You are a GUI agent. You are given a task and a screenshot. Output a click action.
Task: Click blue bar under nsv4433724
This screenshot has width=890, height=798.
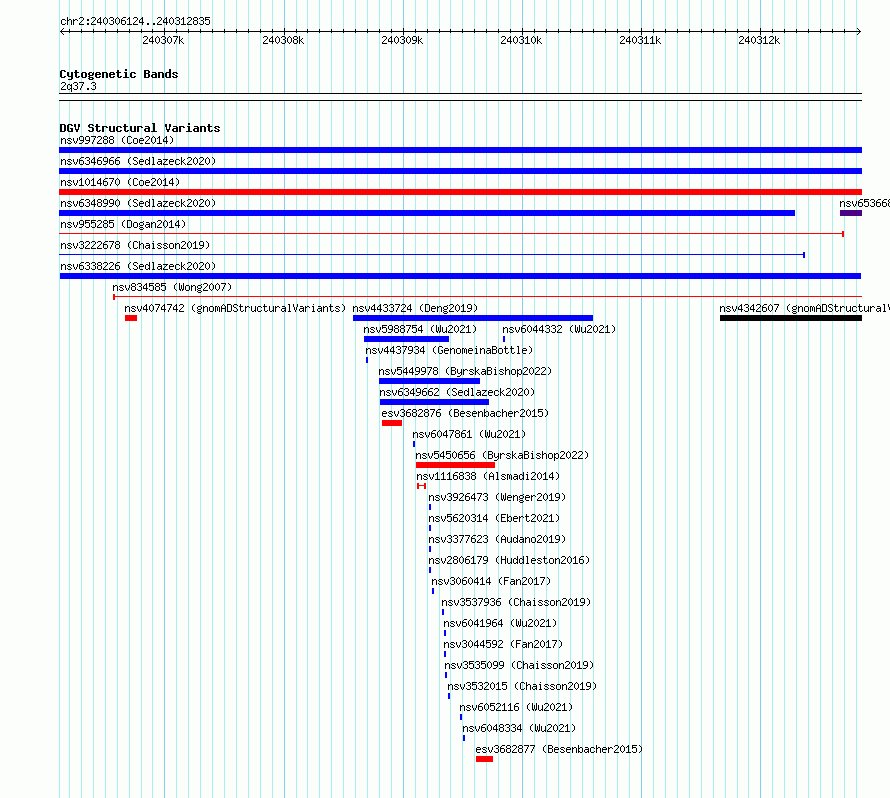[473, 318]
